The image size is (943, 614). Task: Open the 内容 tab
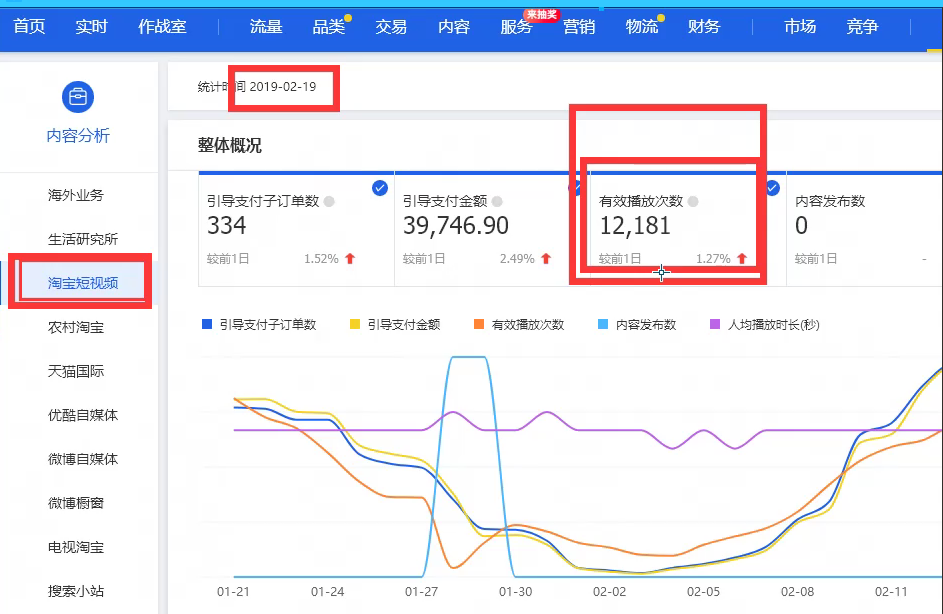coord(453,26)
